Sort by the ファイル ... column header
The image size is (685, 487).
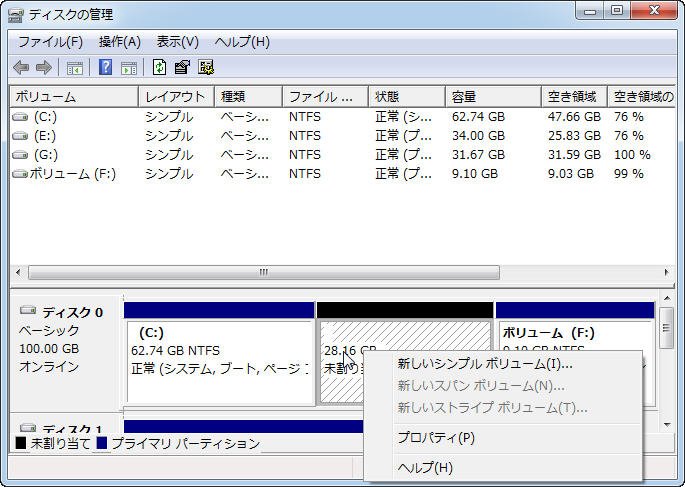pyautogui.click(x=325, y=97)
